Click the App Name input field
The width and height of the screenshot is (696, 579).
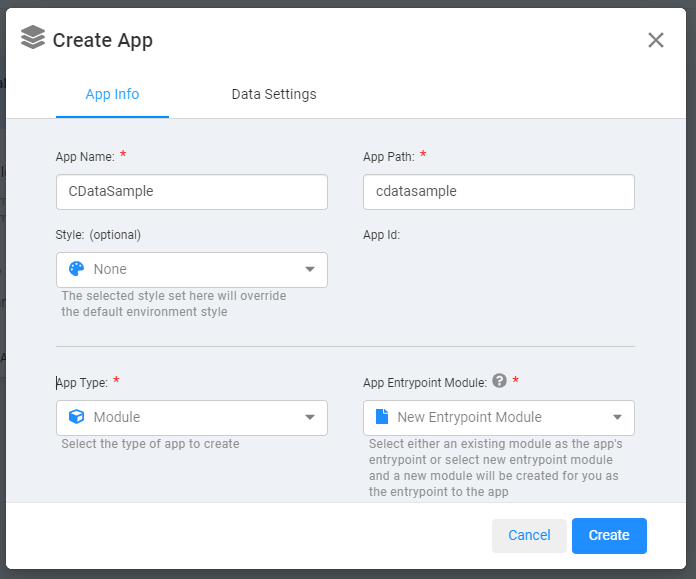tap(192, 192)
